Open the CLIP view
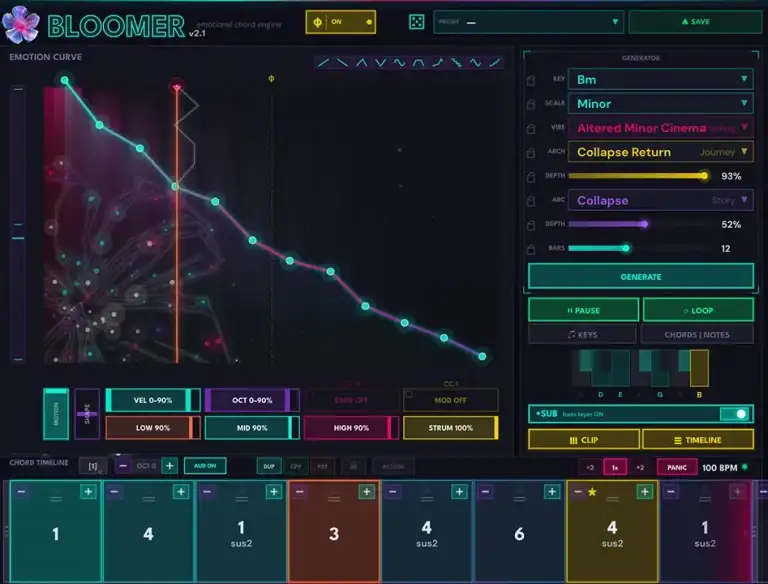 coord(584,440)
